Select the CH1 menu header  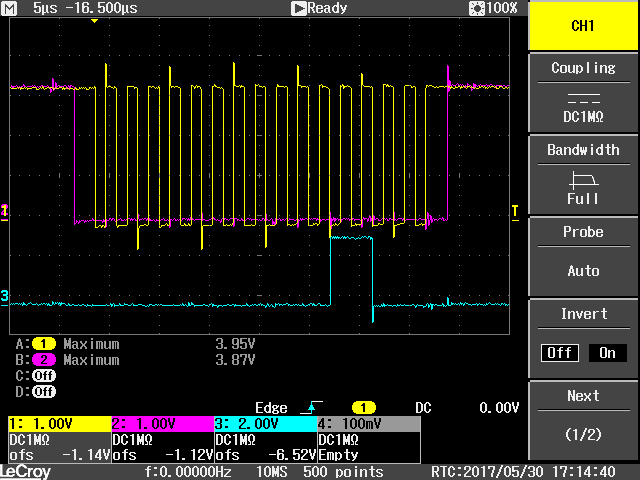(583, 25)
